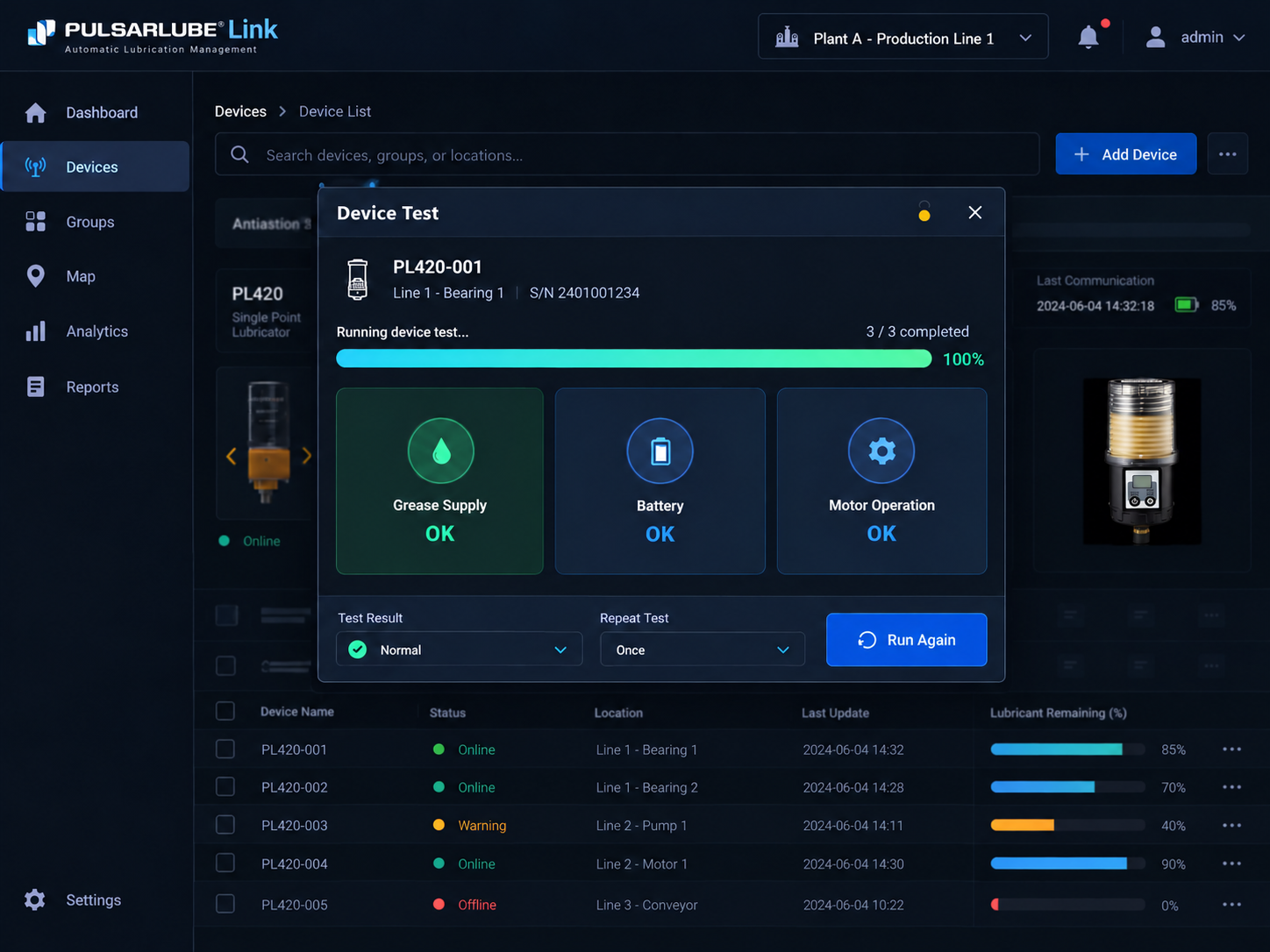
Task: Toggle the select-all checkbox in table header
Action: [x=225, y=711]
